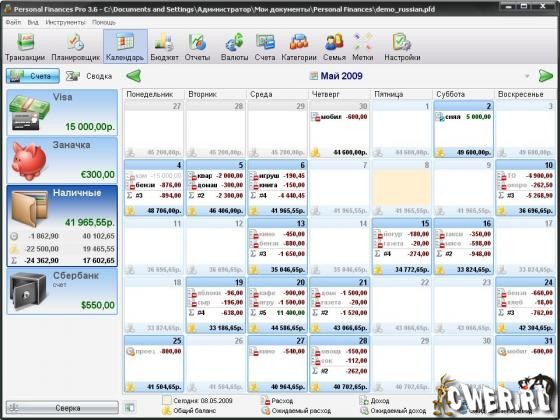Click the Сбербанк safe icon

click(28, 291)
